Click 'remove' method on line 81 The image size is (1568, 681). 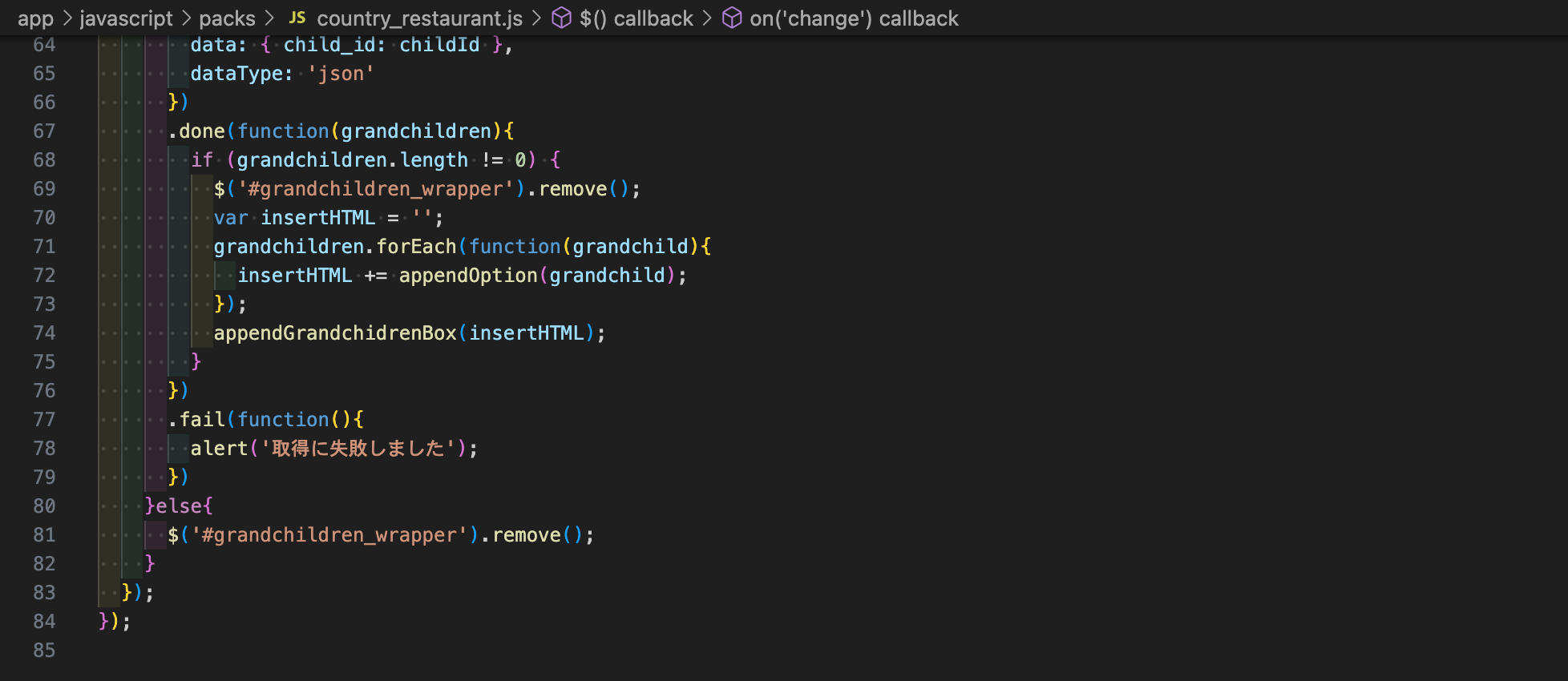[x=527, y=535]
